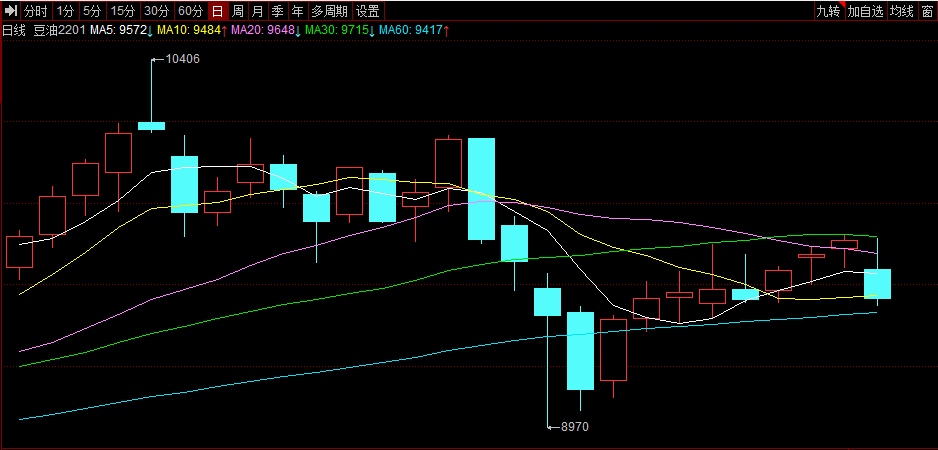Open the 多周期 multi-period view
938x450 pixels.
click(x=329, y=11)
